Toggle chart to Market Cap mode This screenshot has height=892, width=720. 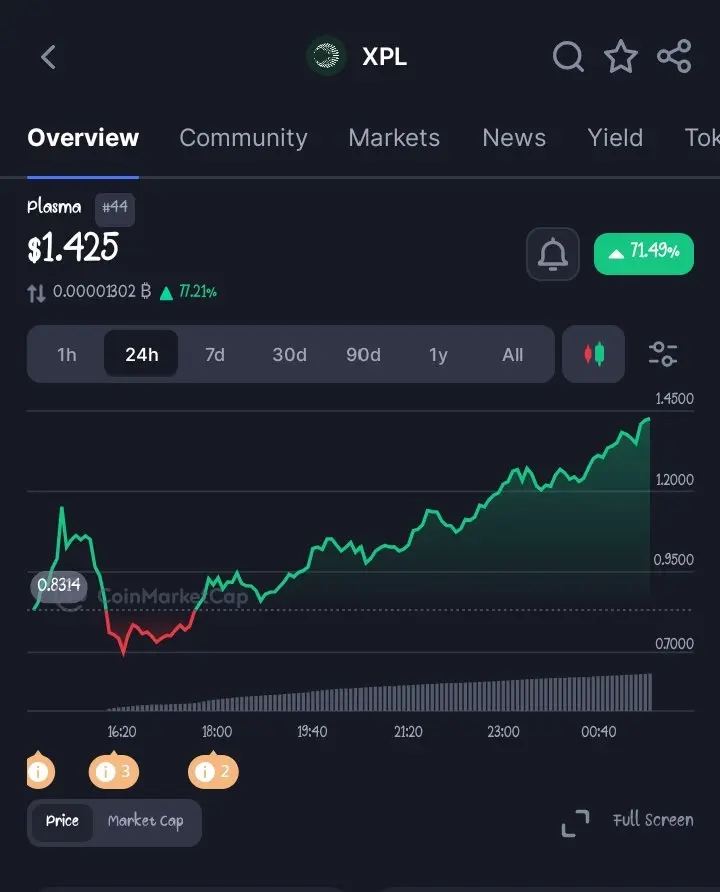click(x=146, y=821)
